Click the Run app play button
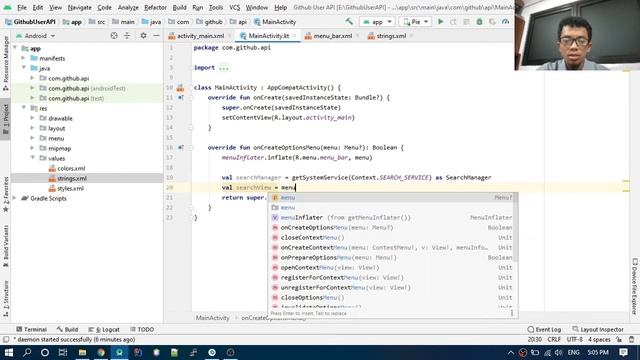Image resolution: width=640 pixels, height=360 pixels. coord(440,22)
